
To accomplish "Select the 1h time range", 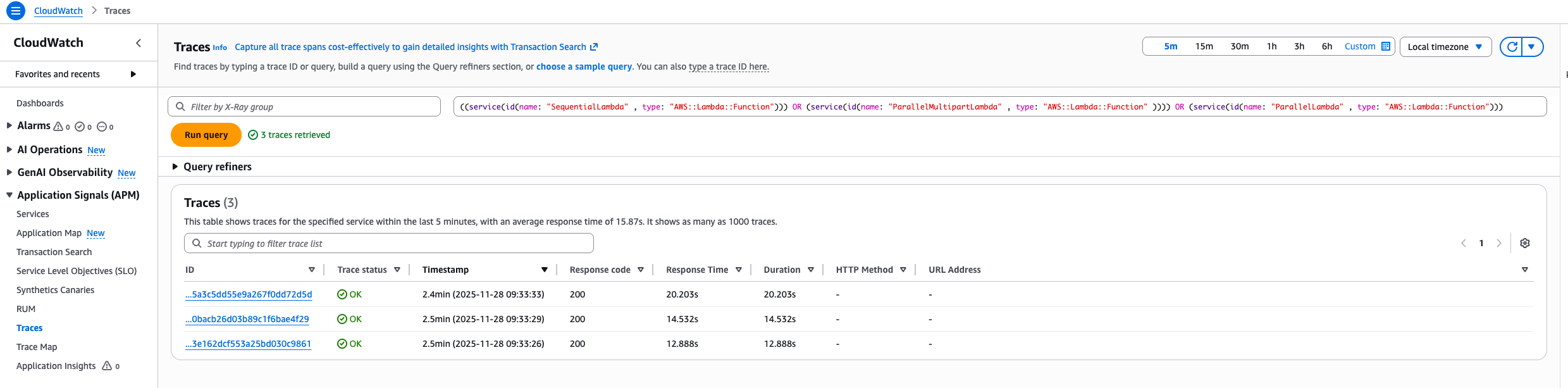I will [1271, 46].
